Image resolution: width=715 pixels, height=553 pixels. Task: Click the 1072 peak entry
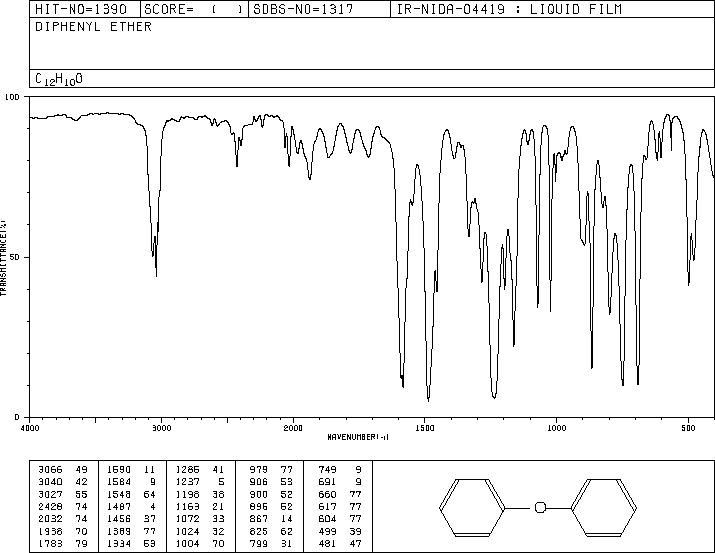coord(200,519)
